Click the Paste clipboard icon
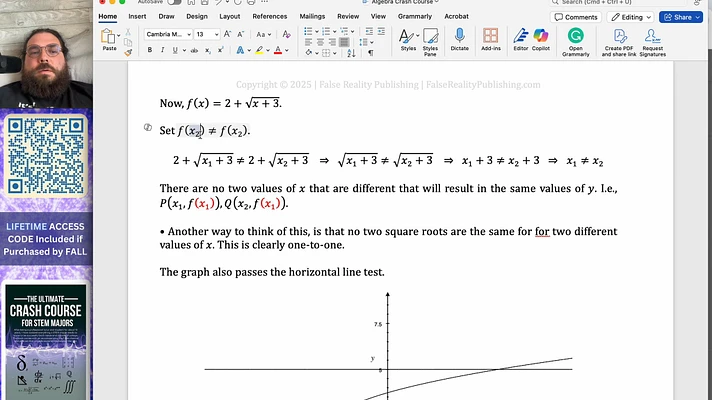 [x=108, y=36]
